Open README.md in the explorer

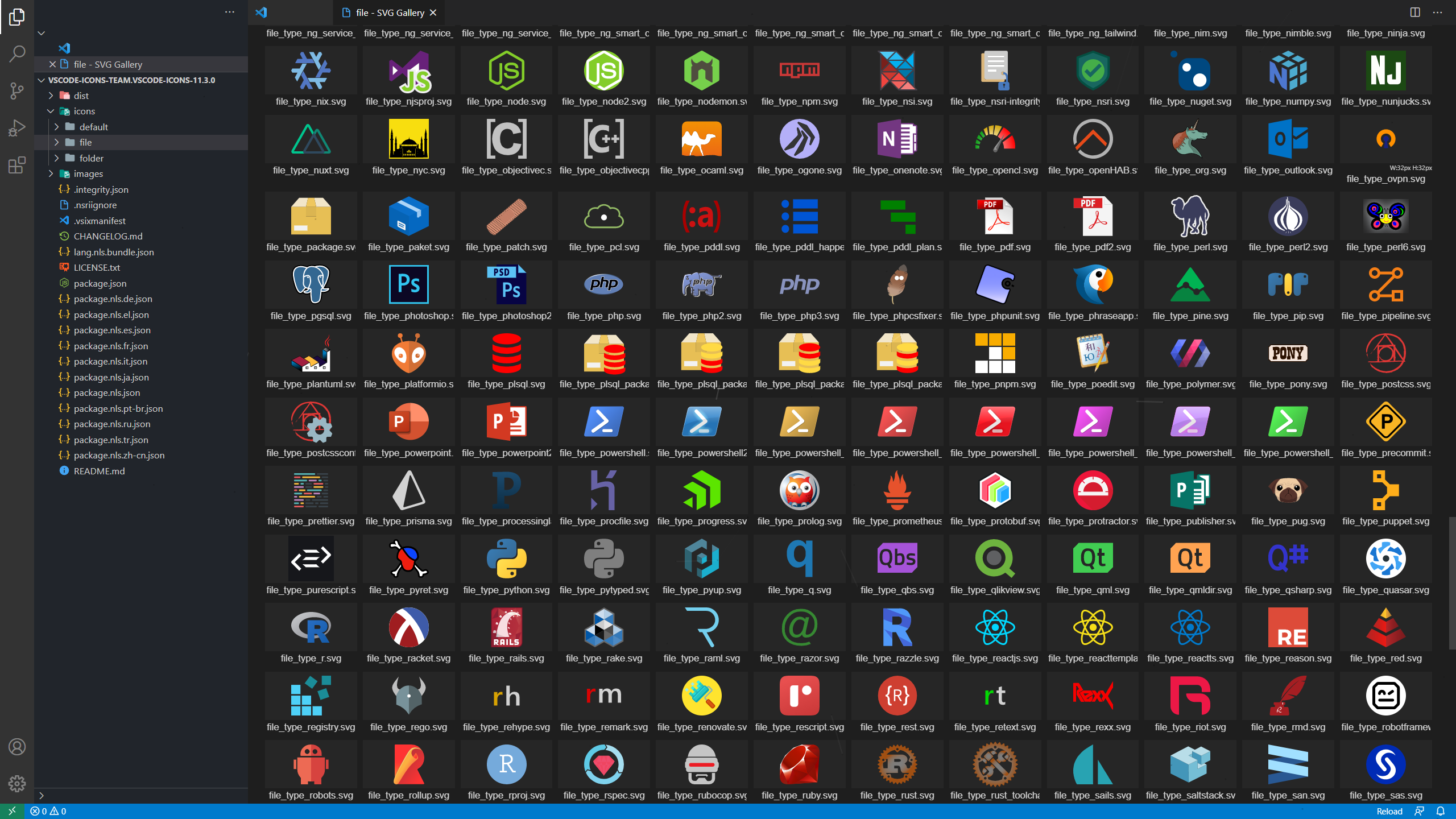coord(99,471)
